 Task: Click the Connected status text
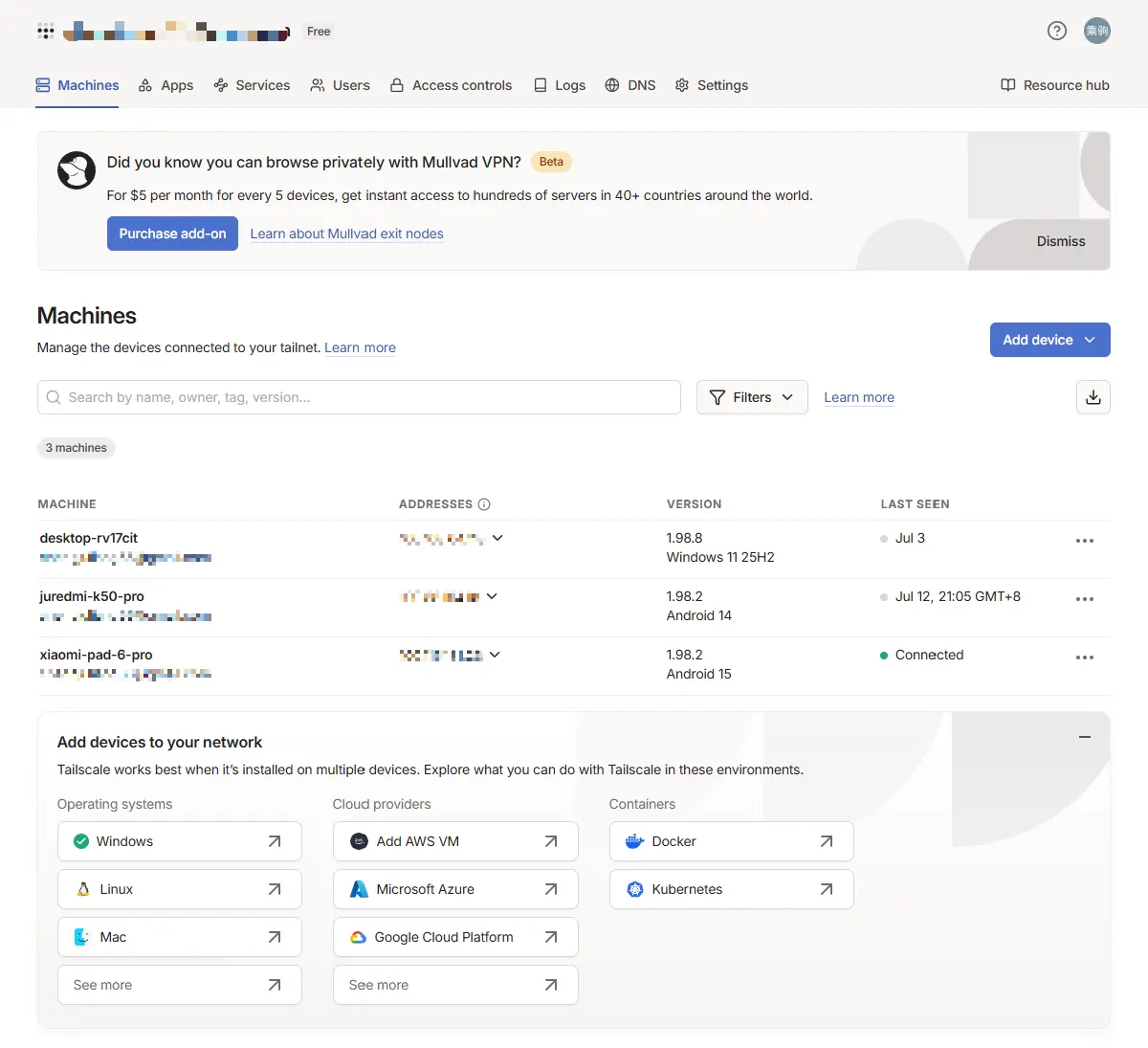(929, 655)
